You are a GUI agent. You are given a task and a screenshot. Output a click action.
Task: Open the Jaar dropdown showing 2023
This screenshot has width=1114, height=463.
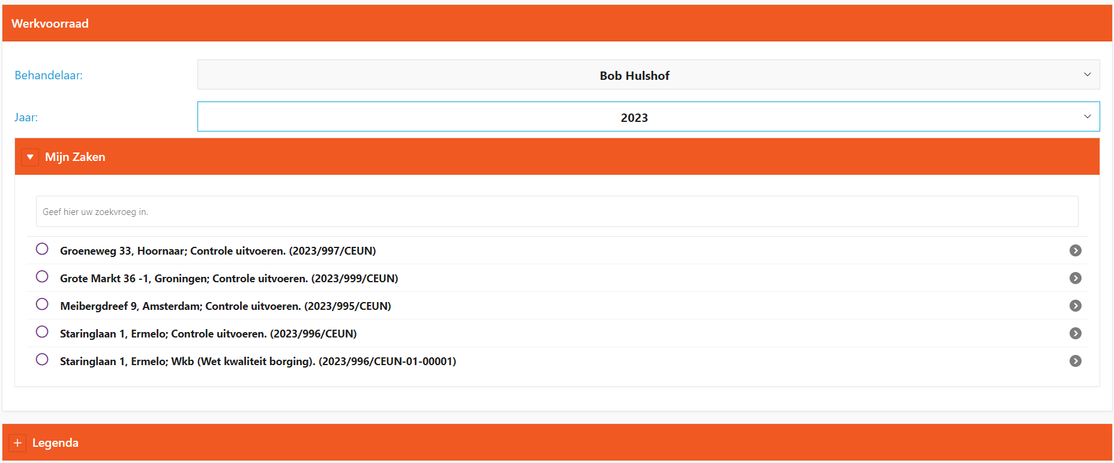[x=648, y=117]
